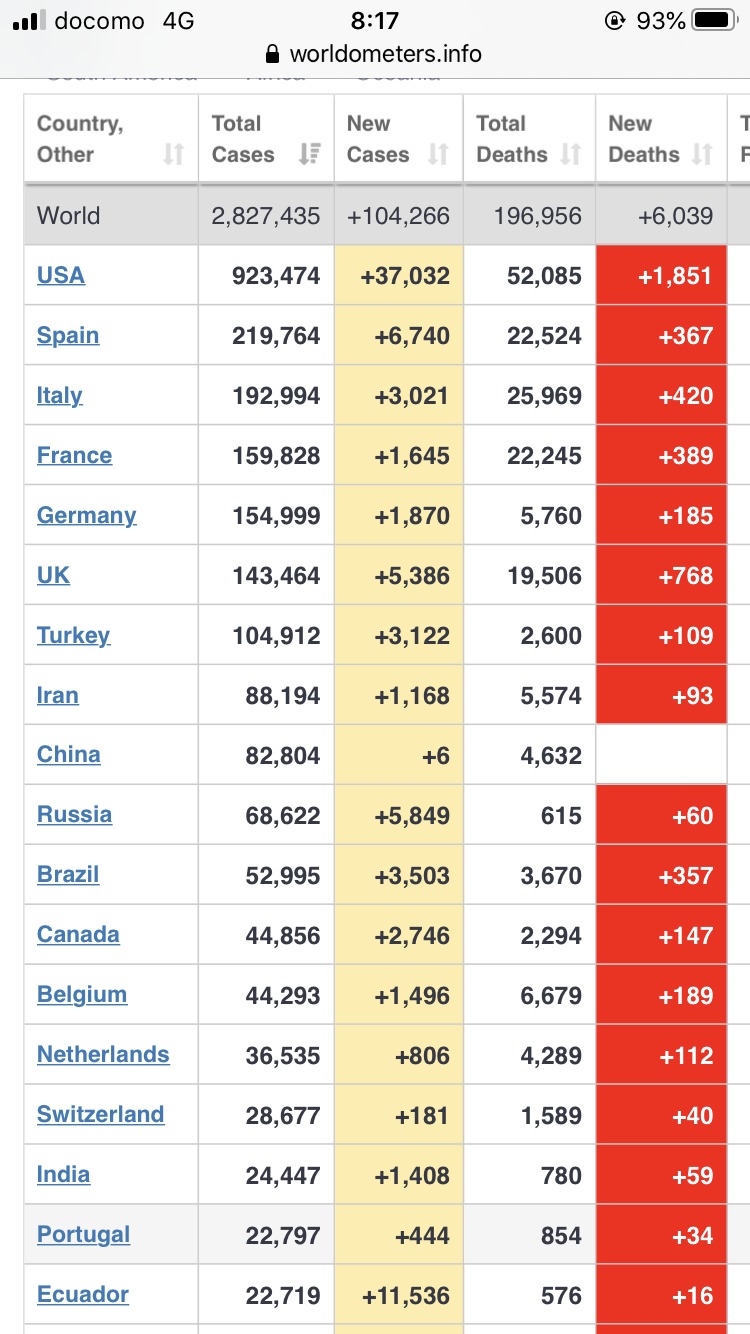Image resolution: width=750 pixels, height=1334 pixels.
Task: Click the World row label
Action: (x=68, y=215)
